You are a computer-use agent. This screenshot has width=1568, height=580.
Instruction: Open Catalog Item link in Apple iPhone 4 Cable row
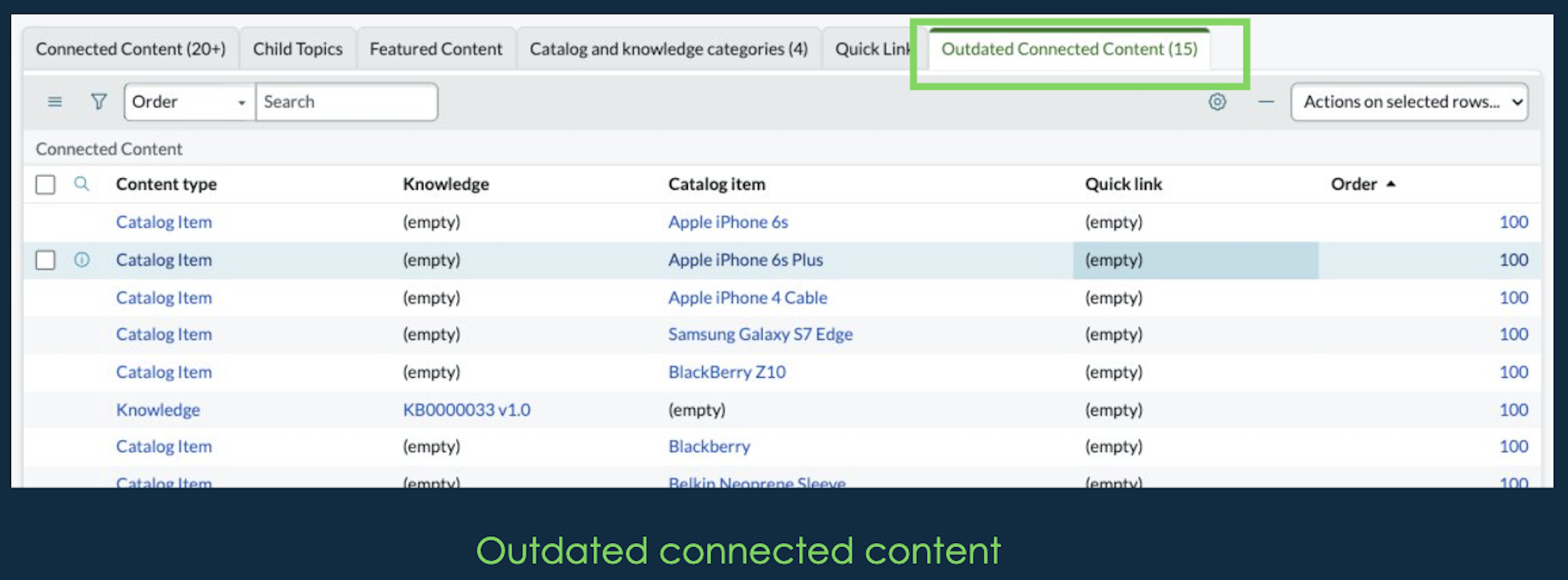[x=164, y=298]
